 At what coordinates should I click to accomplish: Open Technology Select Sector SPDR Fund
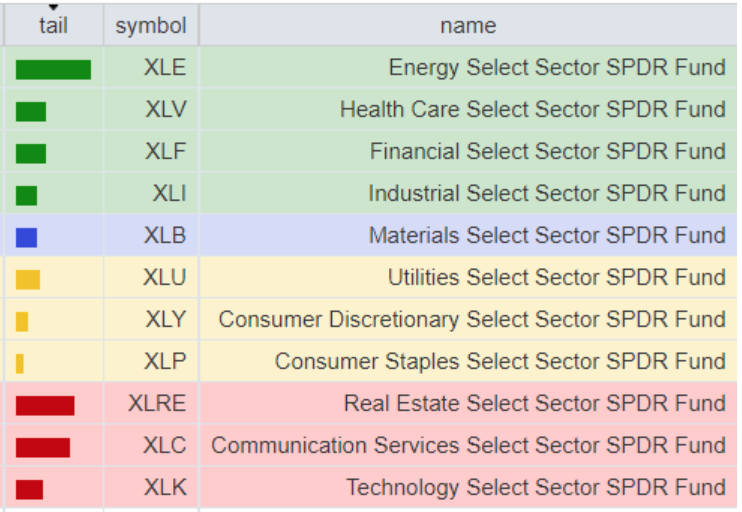(x=536, y=488)
